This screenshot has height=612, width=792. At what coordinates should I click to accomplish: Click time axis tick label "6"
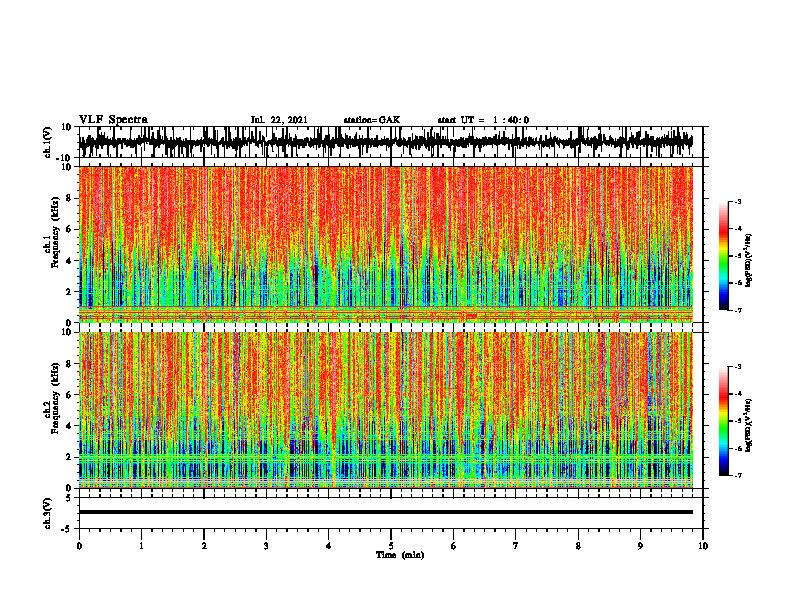[x=453, y=546]
